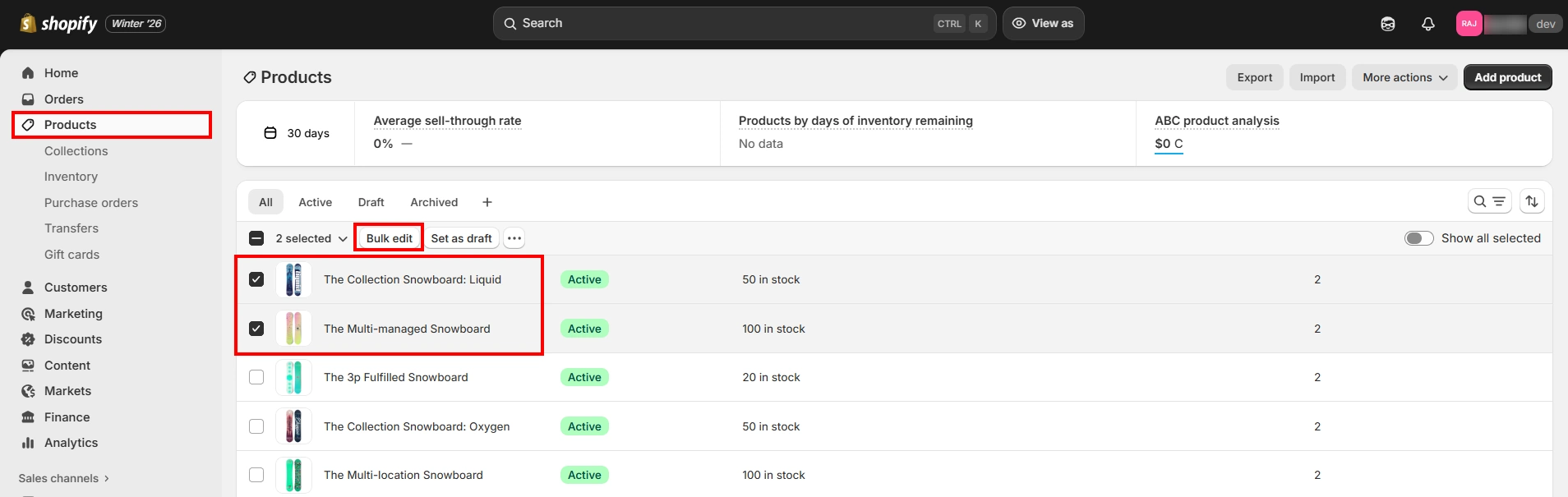Screen dimensions: 1568x497
Task: Click the RAJ account avatar
Action: tap(1469, 24)
